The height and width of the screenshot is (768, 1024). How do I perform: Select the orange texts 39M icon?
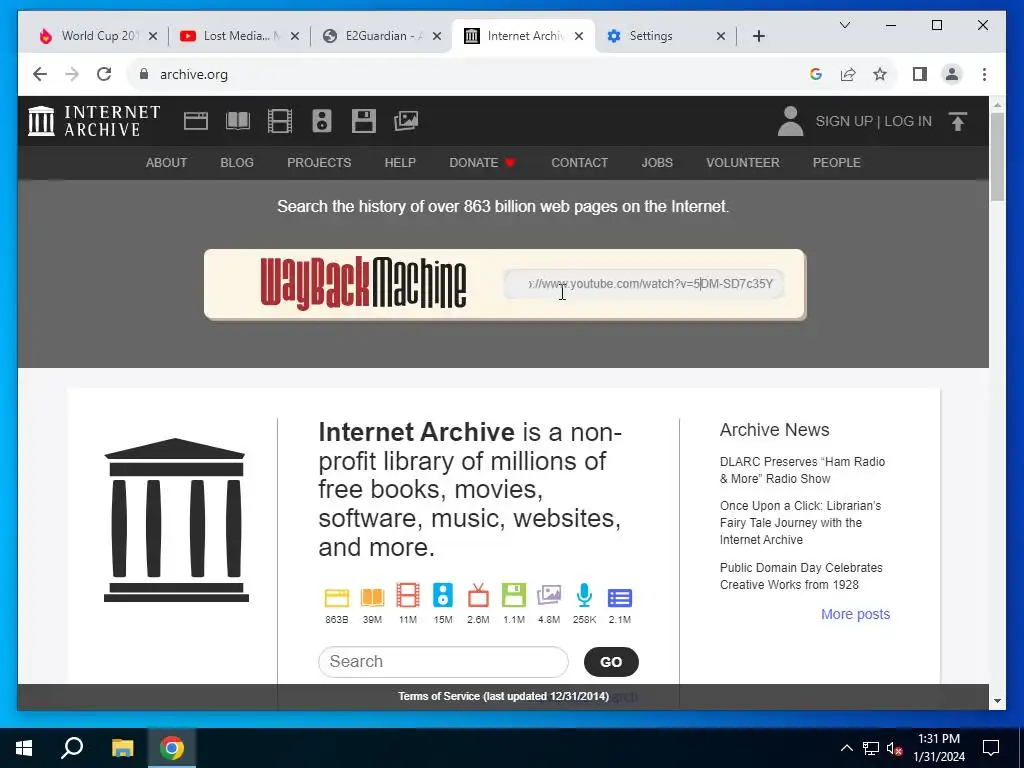372,598
